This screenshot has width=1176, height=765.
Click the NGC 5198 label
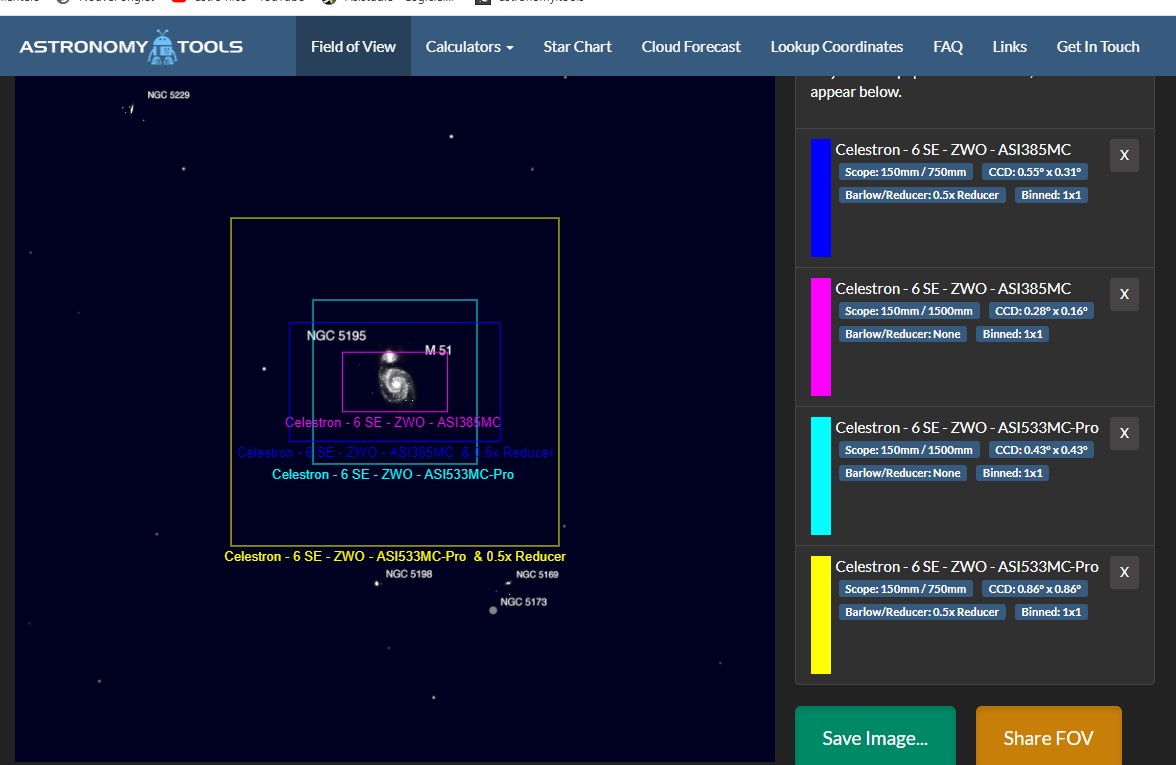[x=409, y=574]
